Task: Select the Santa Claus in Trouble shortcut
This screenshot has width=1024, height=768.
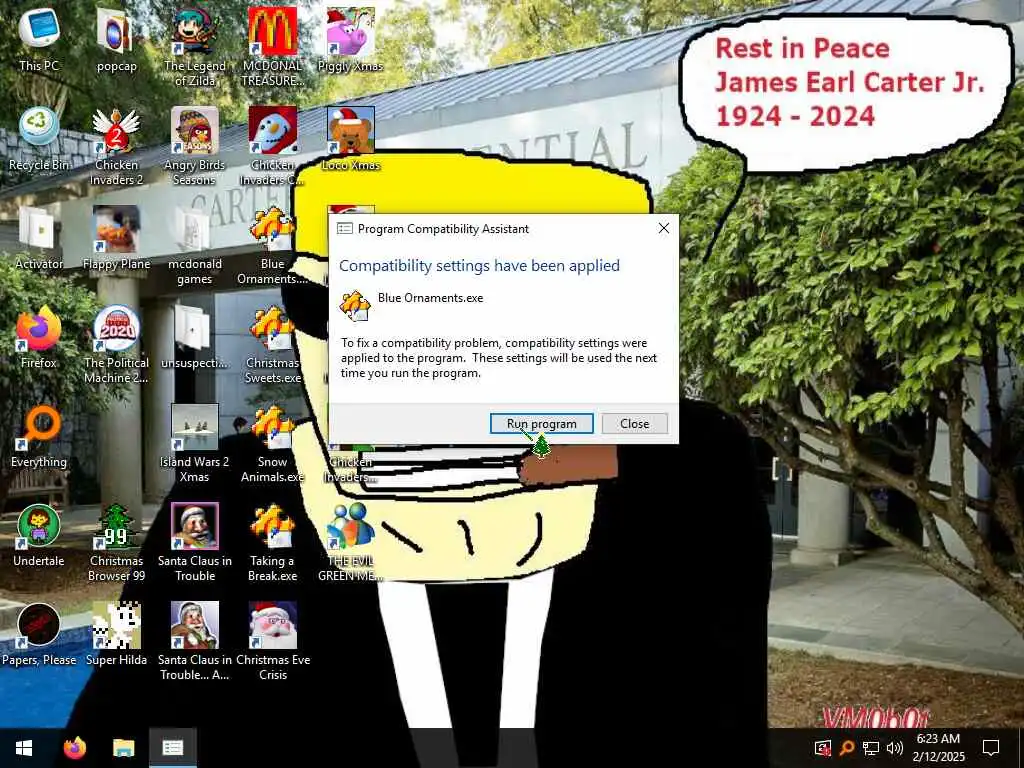Action: tap(195, 543)
